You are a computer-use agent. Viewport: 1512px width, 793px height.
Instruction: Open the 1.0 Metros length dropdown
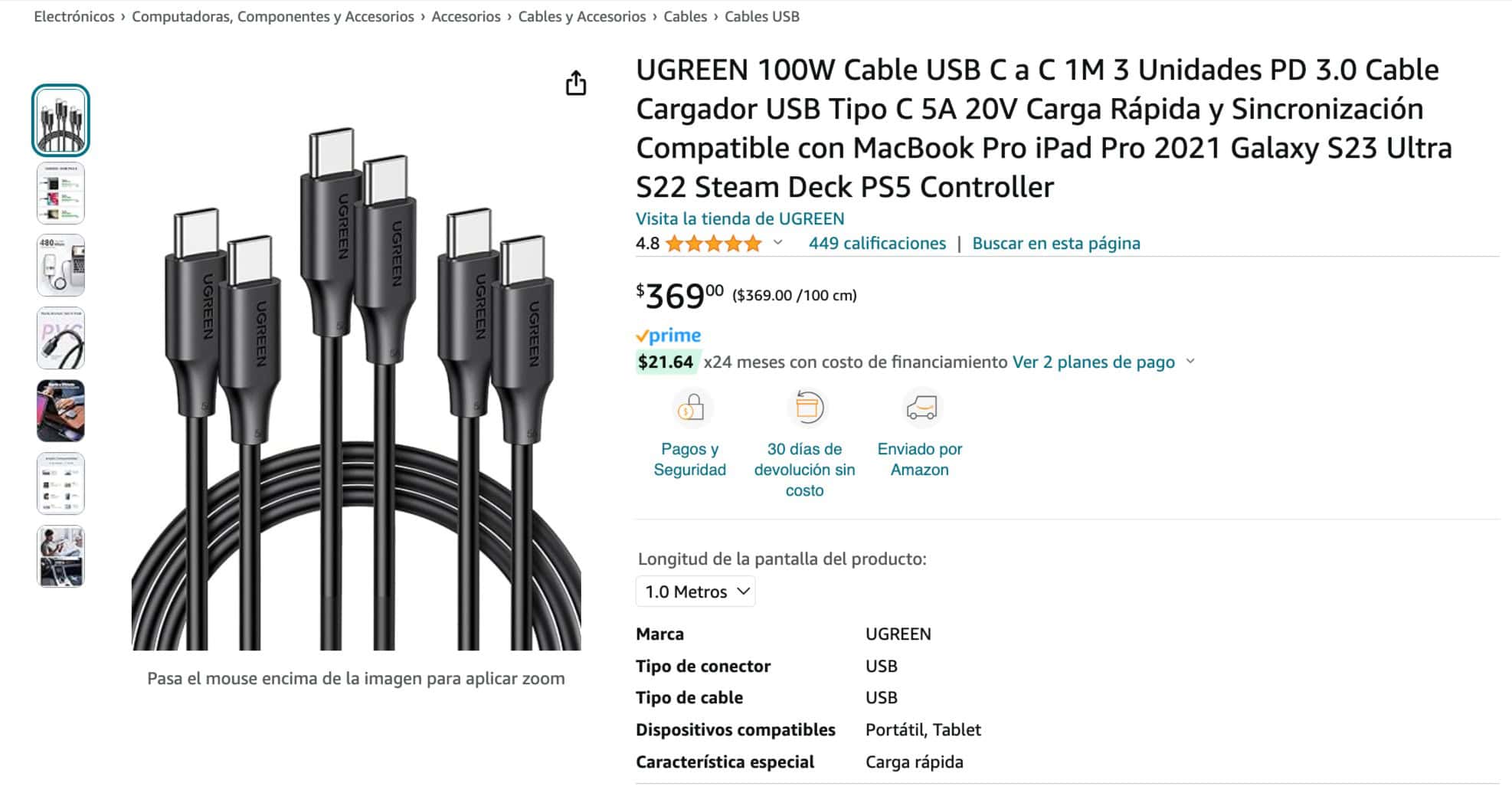[695, 591]
